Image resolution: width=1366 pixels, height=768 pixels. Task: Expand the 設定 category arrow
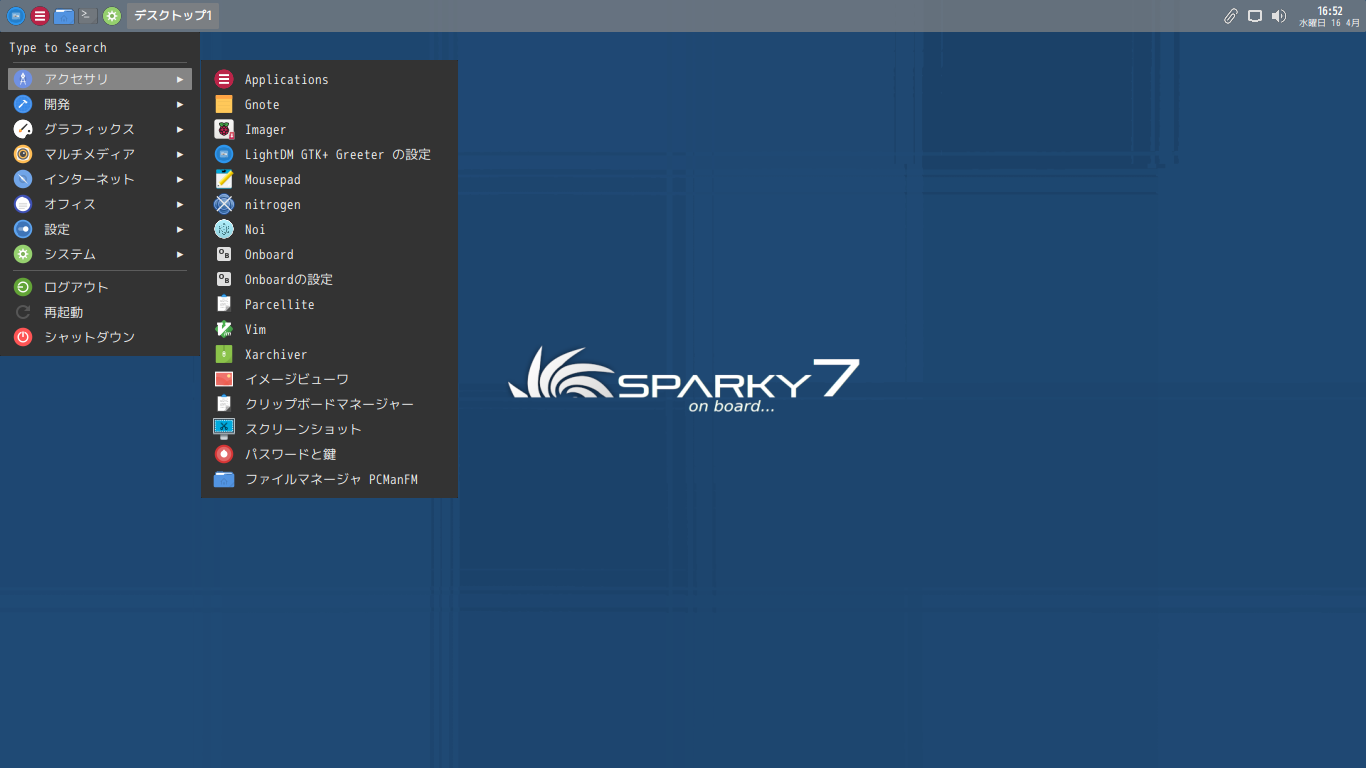180,229
